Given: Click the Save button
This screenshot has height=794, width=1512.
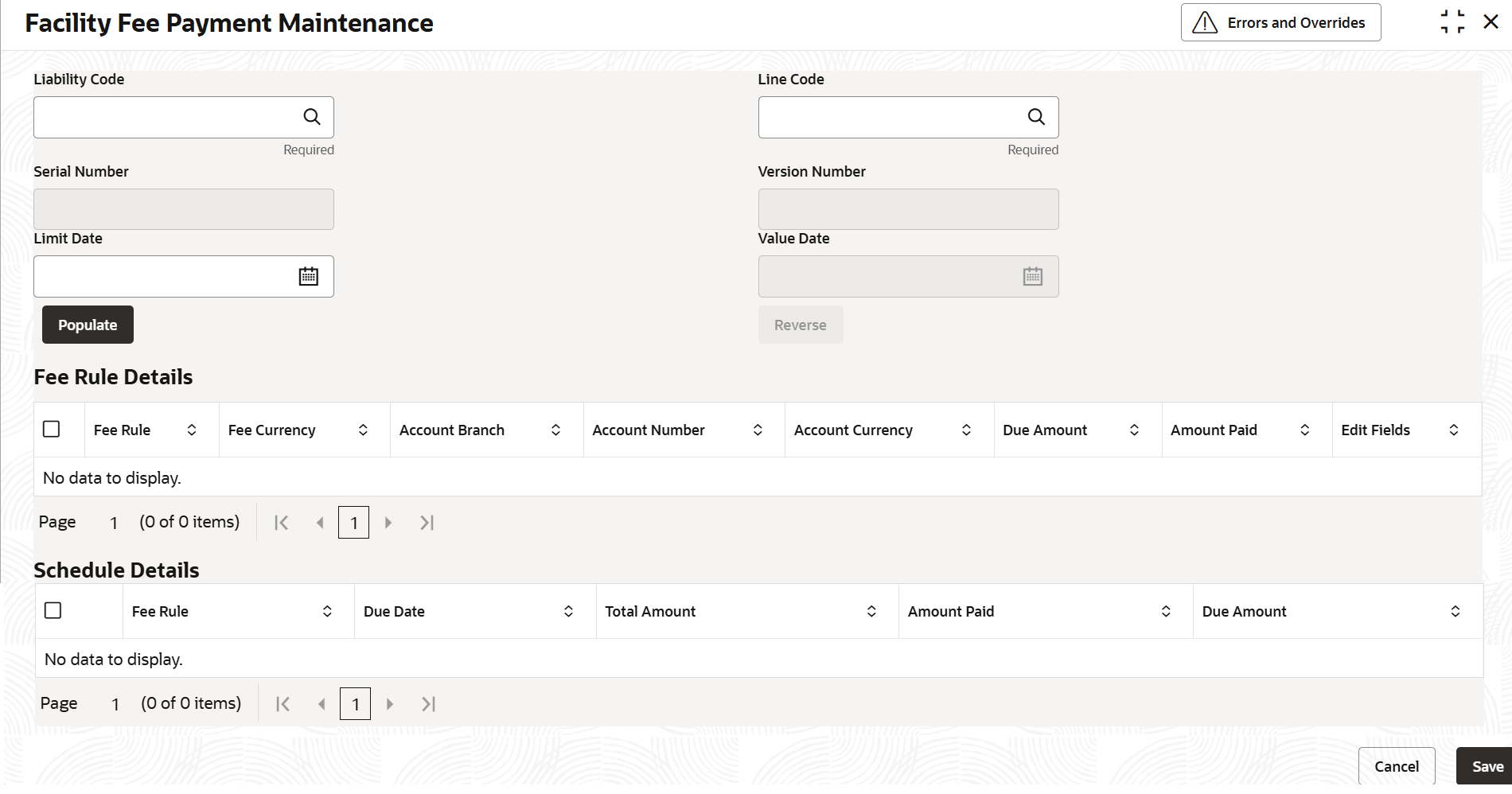Looking at the screenshot, I should point(1487,766).
